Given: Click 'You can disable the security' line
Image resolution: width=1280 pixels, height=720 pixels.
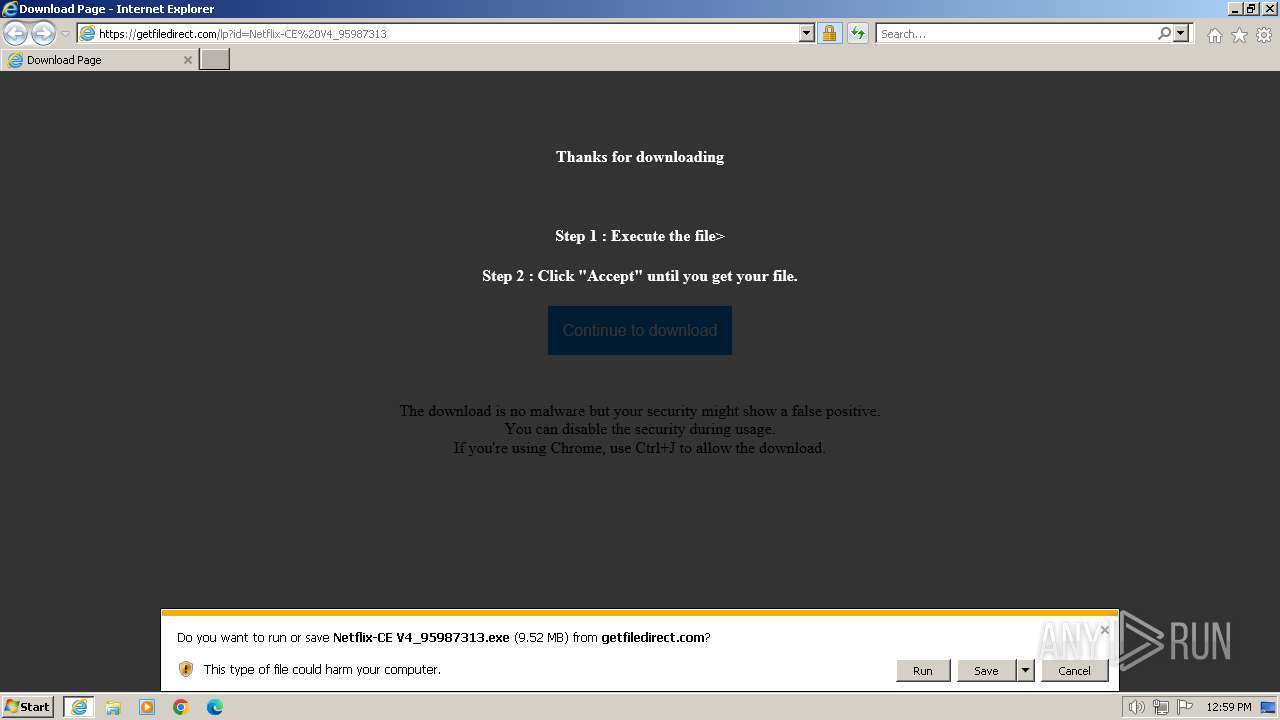Looking at the screenshot, I should [640, 429].
